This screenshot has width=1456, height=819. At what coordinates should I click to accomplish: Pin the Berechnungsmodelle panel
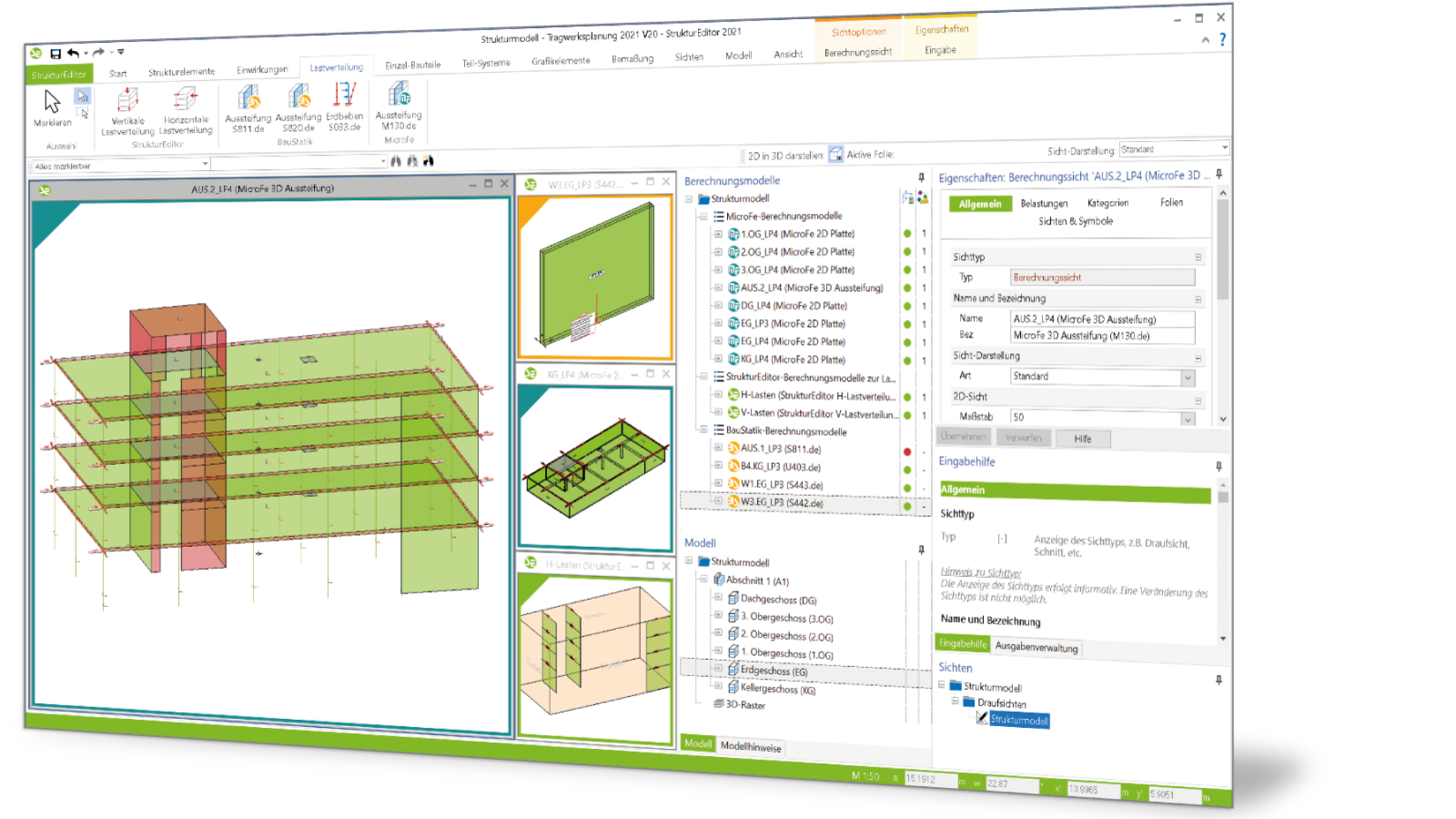pos(921,177)
